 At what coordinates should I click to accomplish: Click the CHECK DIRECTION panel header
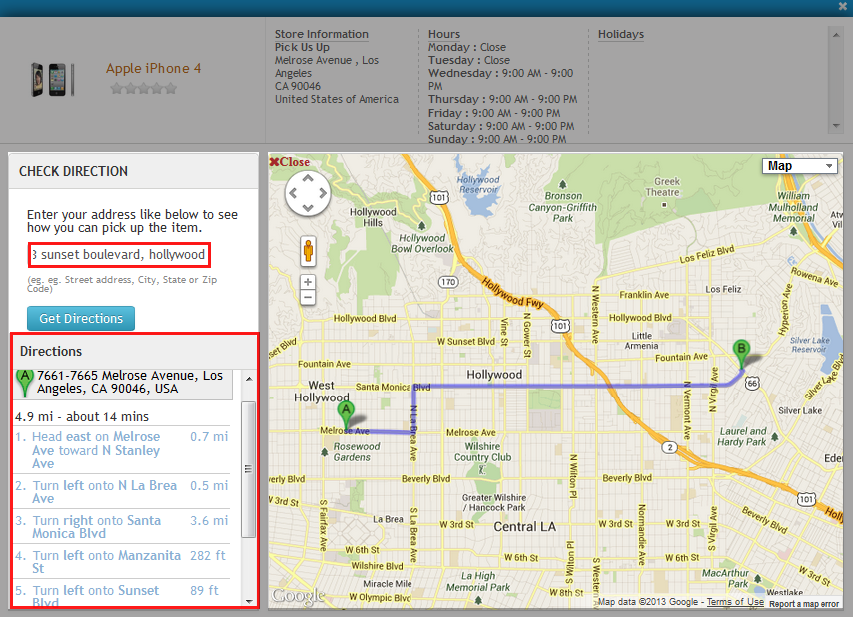[133, 171]
